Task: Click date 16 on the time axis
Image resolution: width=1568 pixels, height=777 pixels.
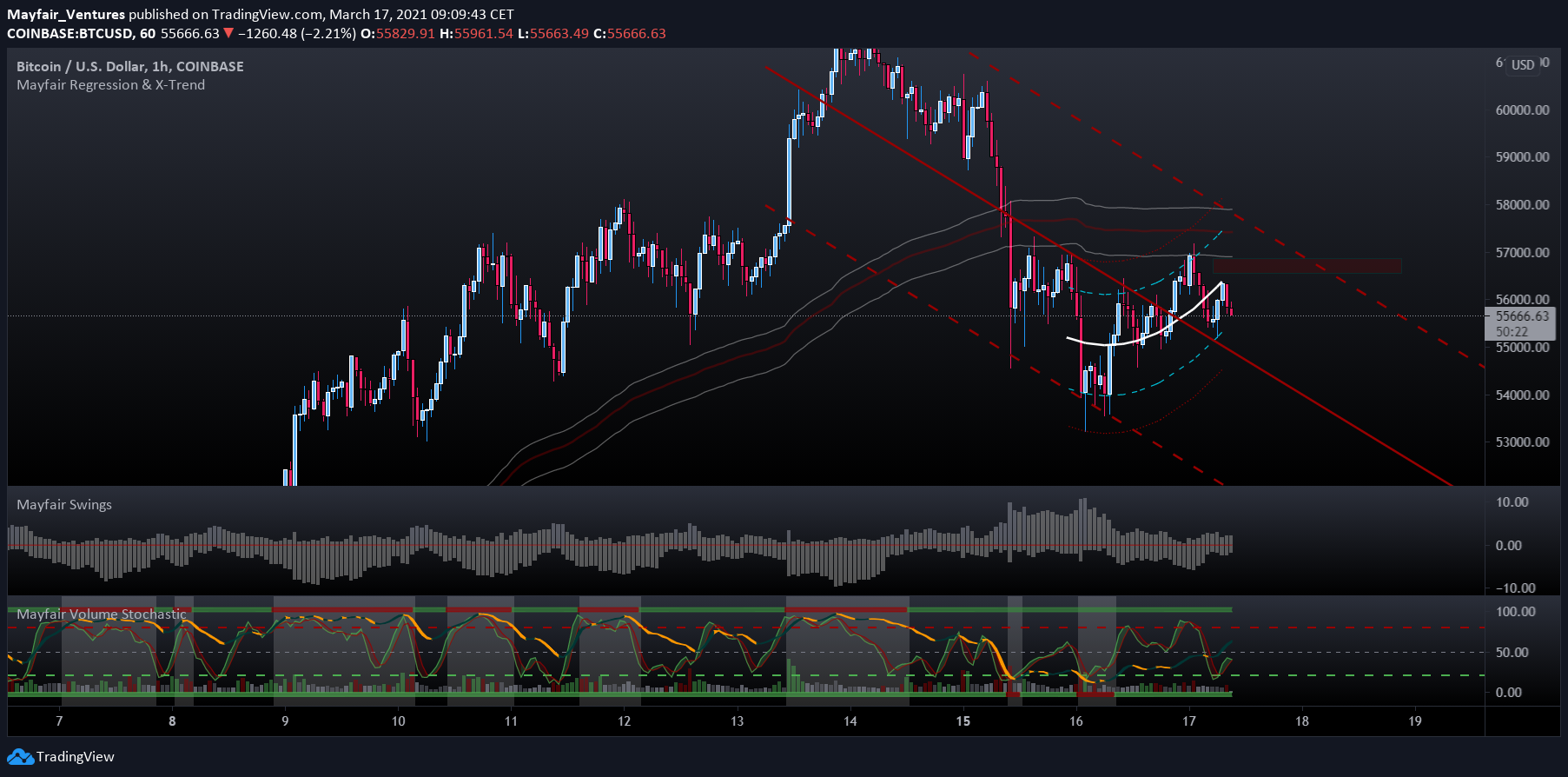Action: 1076,721
